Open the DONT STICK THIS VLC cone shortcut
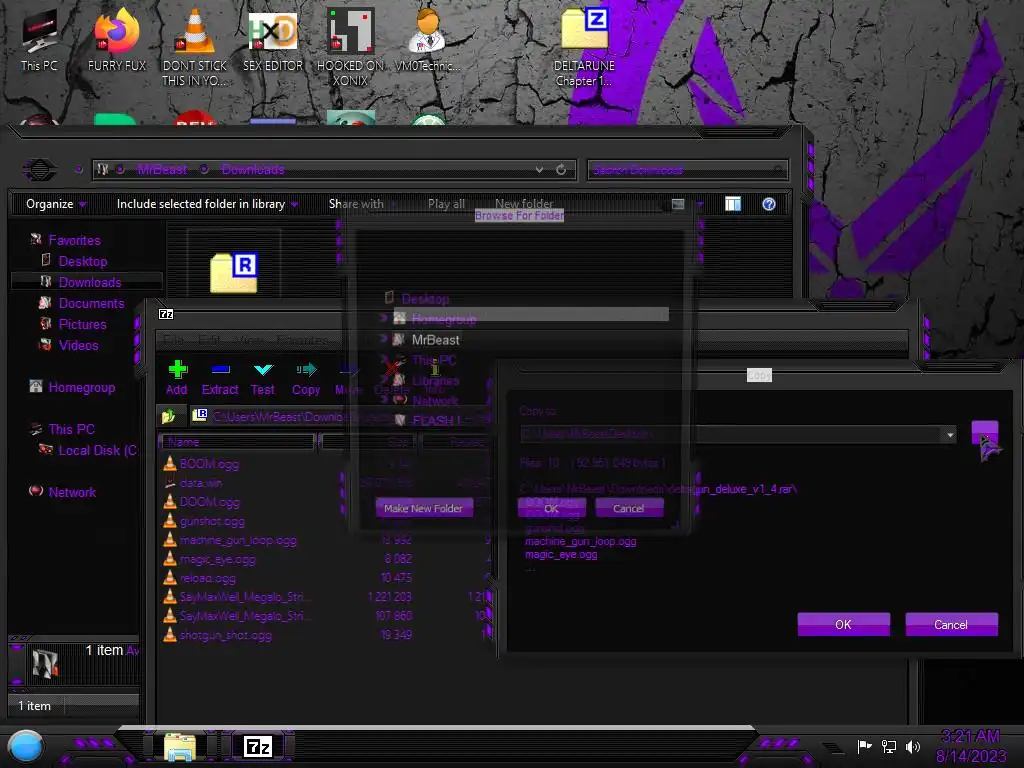1024x768 pixels. 195,47
